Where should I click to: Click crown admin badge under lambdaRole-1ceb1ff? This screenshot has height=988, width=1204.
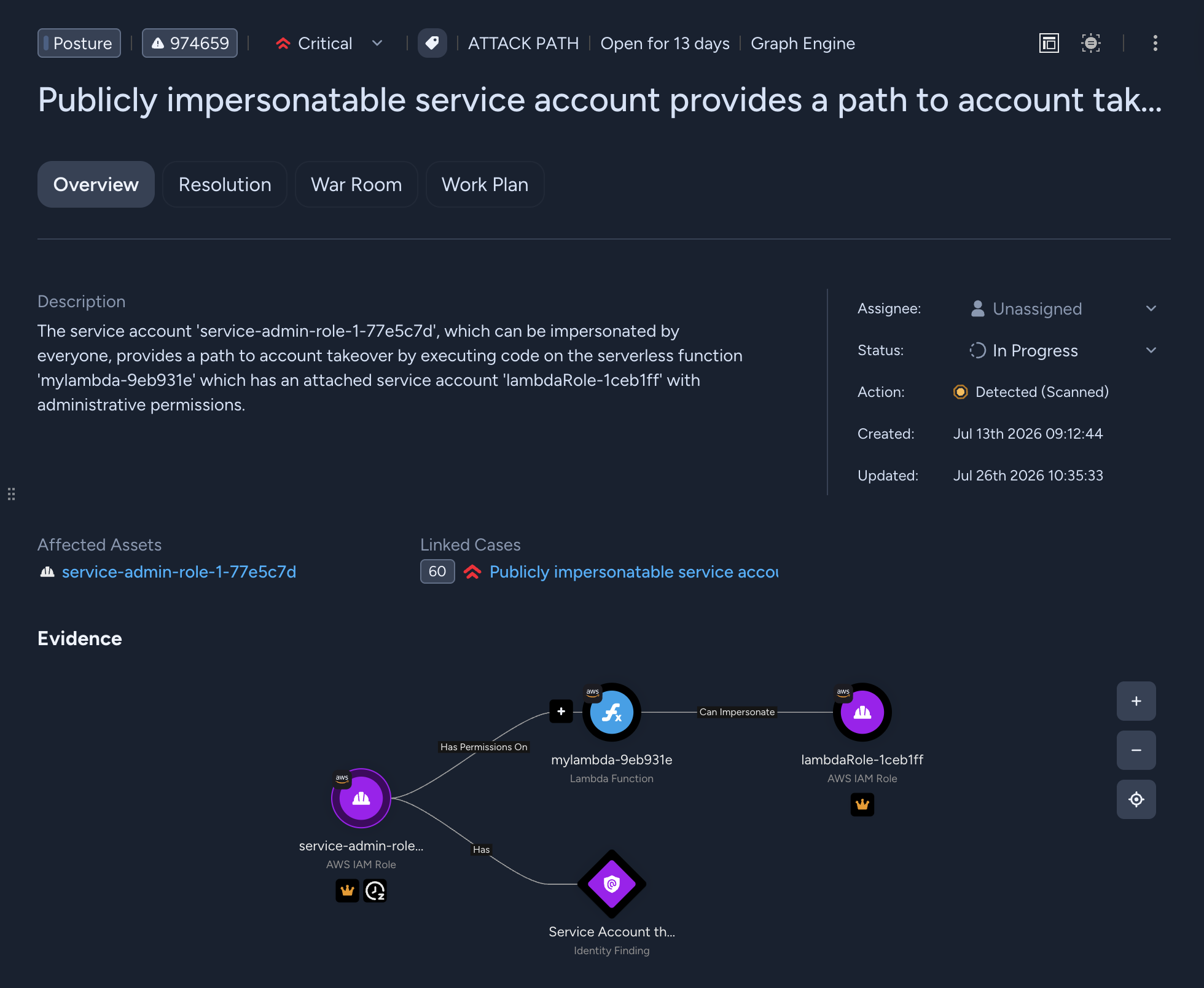click(862, 804)
